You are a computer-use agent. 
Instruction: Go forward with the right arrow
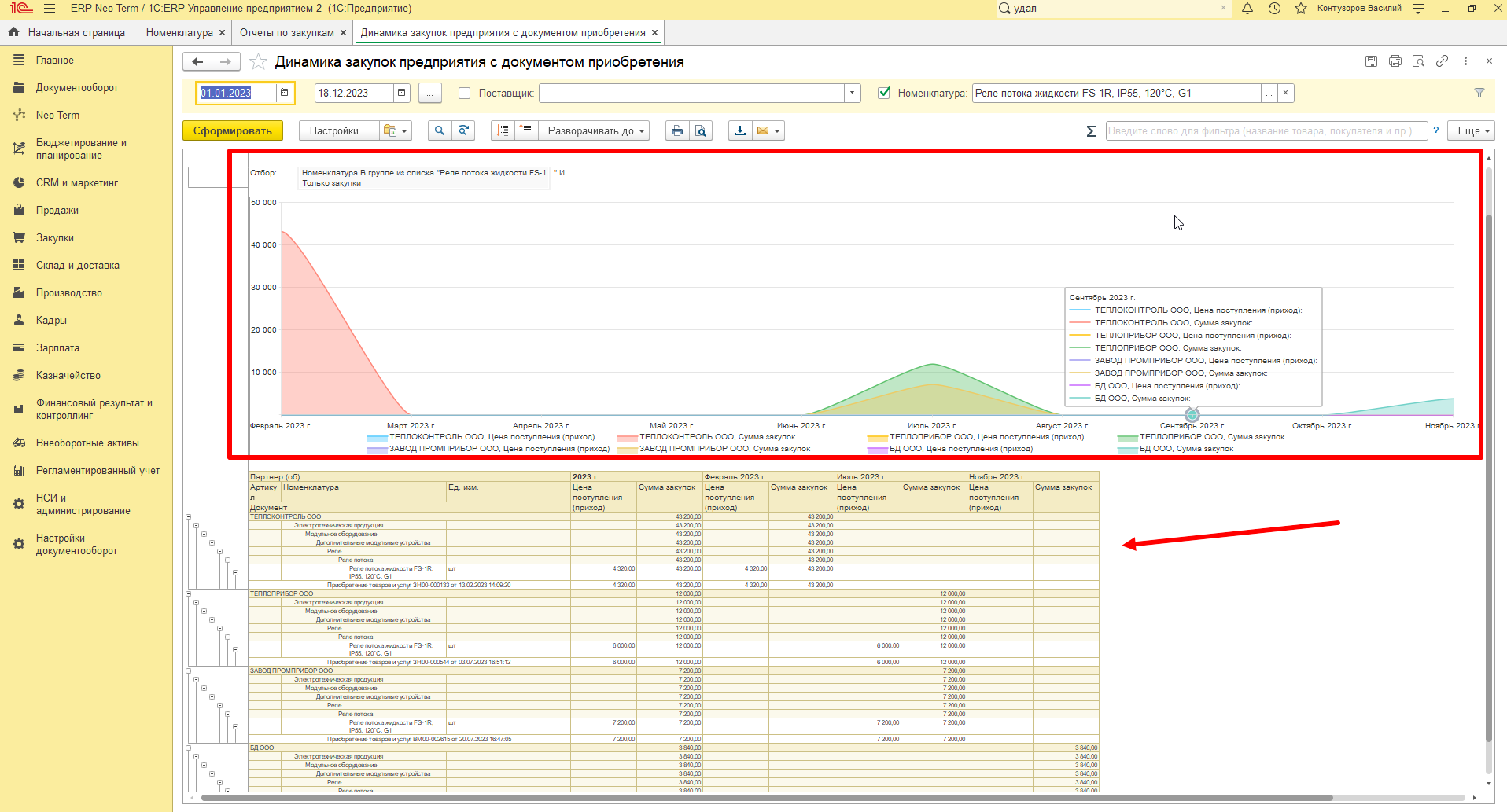point(226,61)
